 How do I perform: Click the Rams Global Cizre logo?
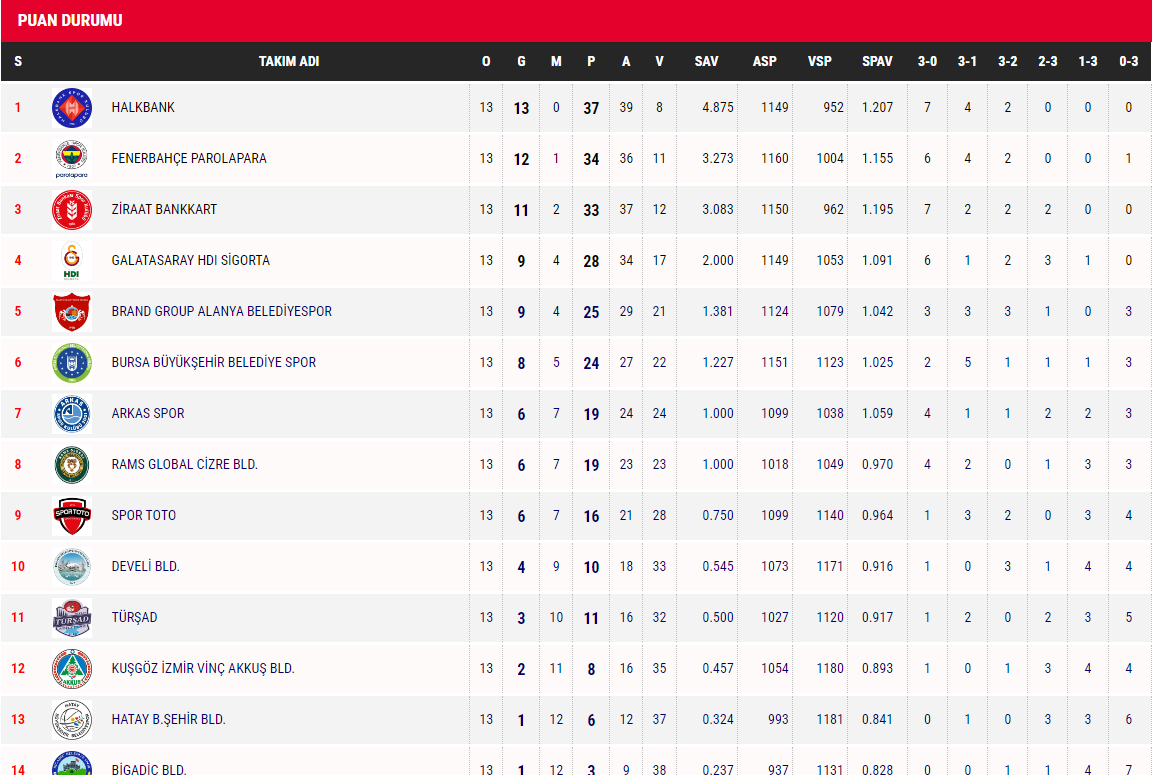pos(72,464)
